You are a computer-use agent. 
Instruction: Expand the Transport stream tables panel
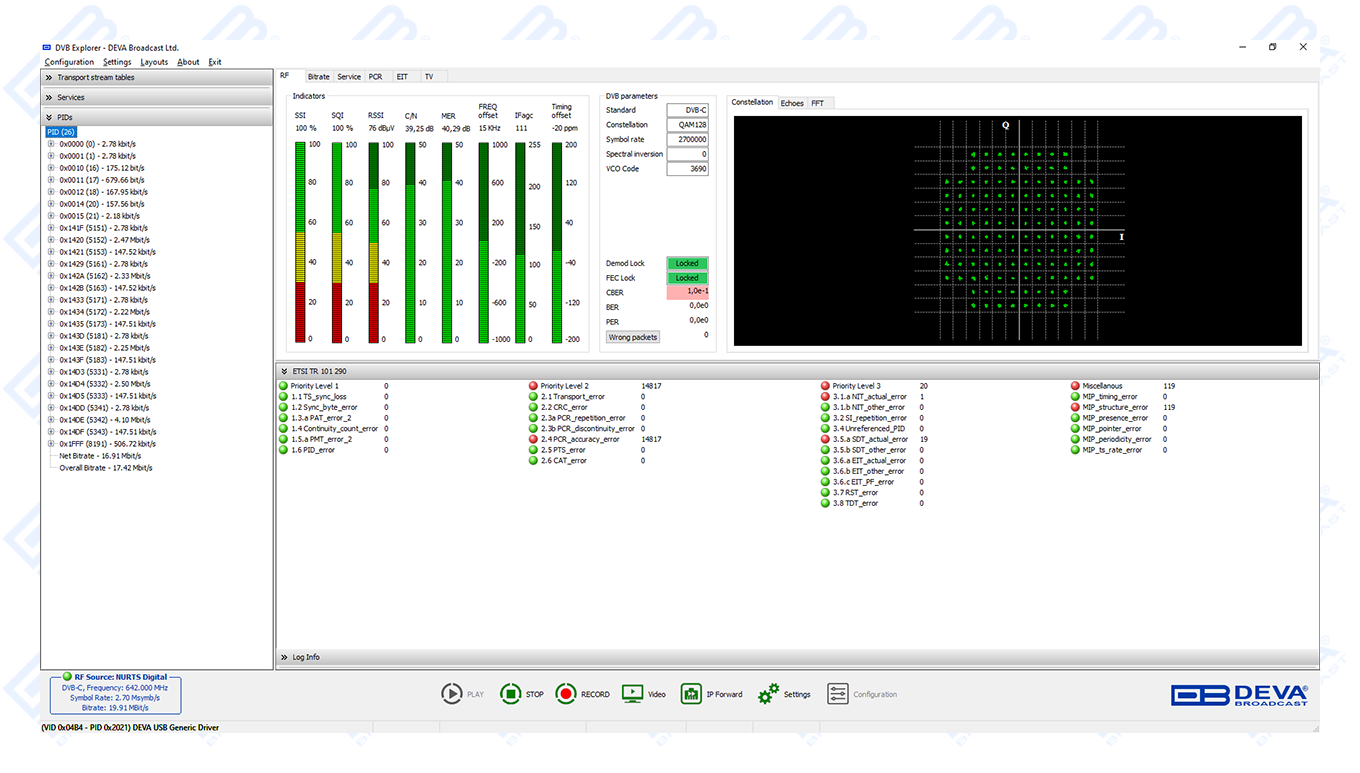(x=48, y=78)
